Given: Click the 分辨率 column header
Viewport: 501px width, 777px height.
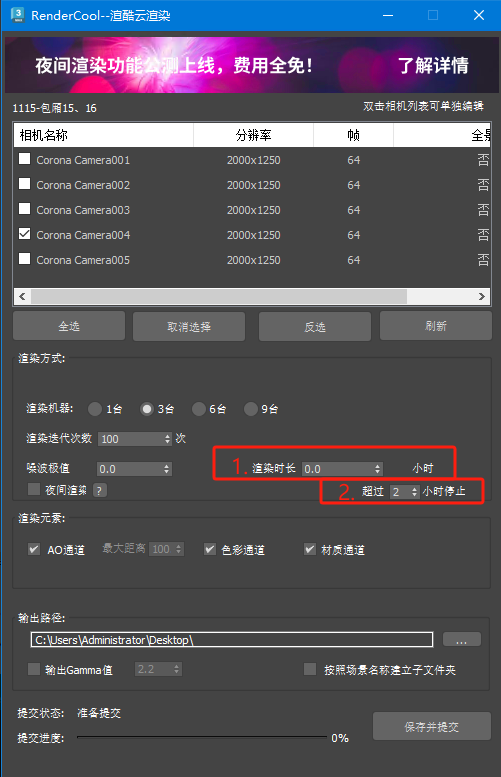Looking at the screenshot, I should 253,135.
